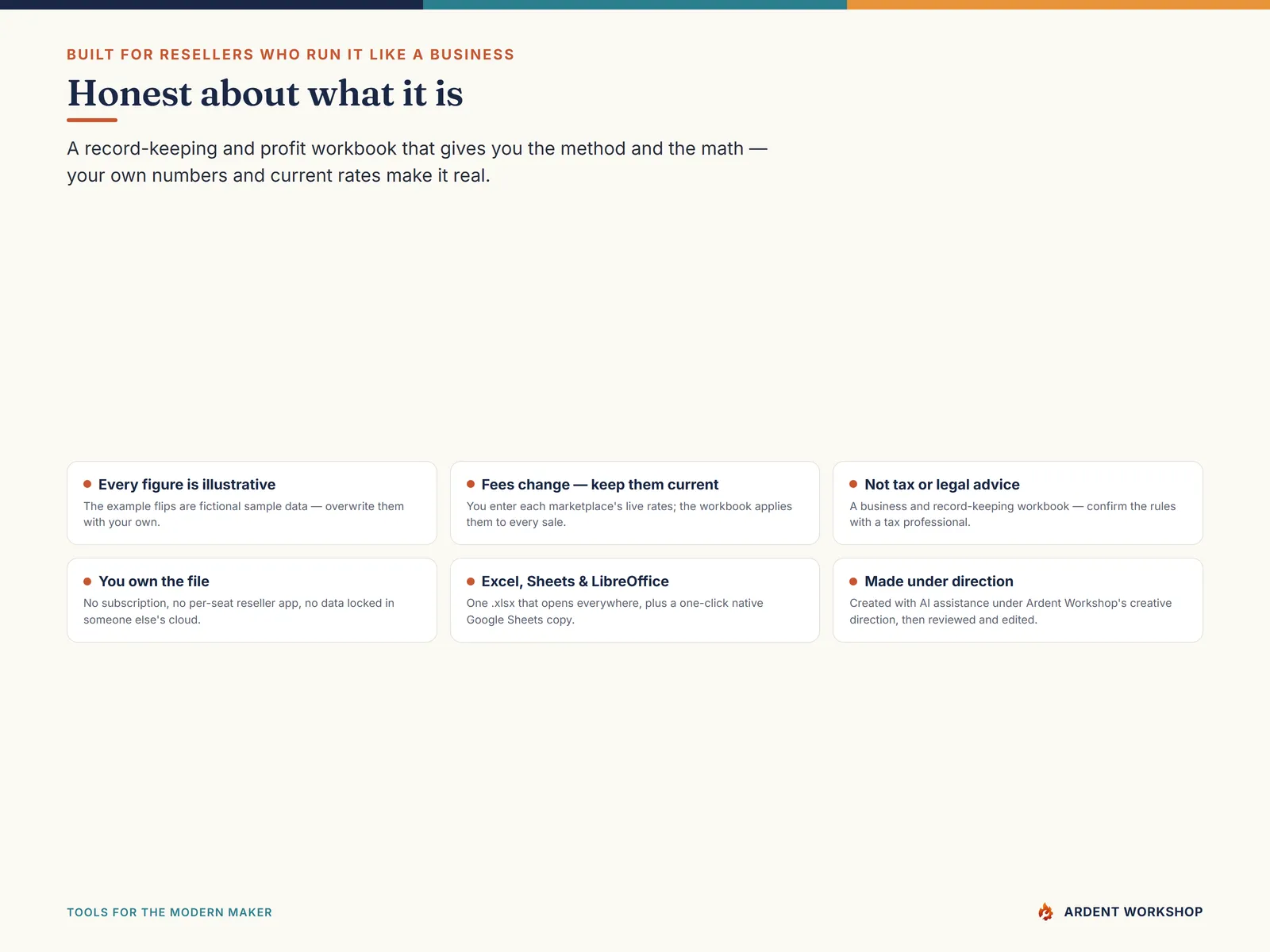1270x952 pixels.
Task: Click the Excel, Sheets & LibreOffice card title
Action: (x=575, y=582)
